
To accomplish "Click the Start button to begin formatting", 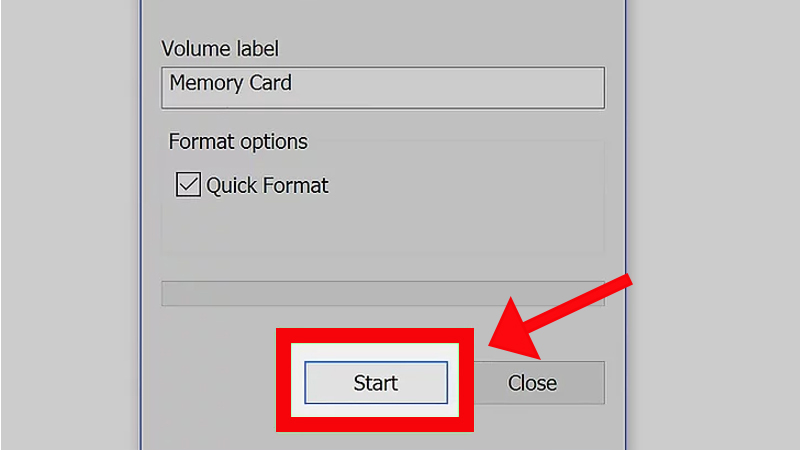I will pos(375,382).
